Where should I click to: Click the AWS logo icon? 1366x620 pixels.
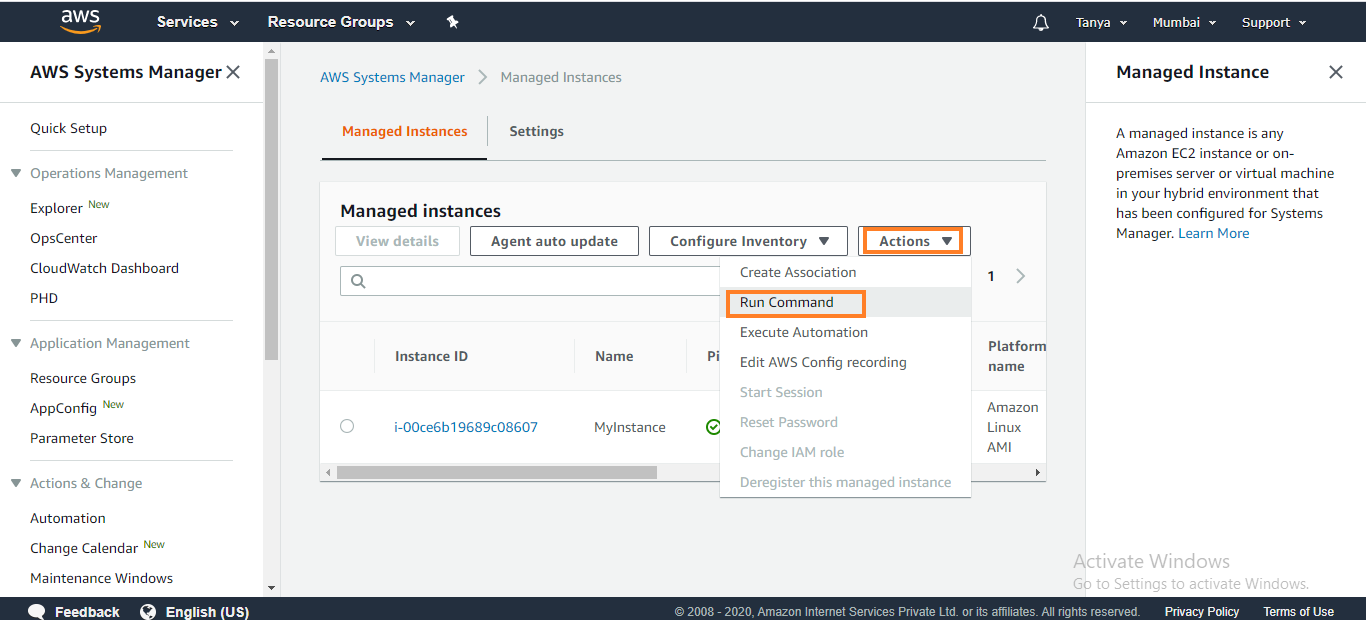[x=80, y=21]
